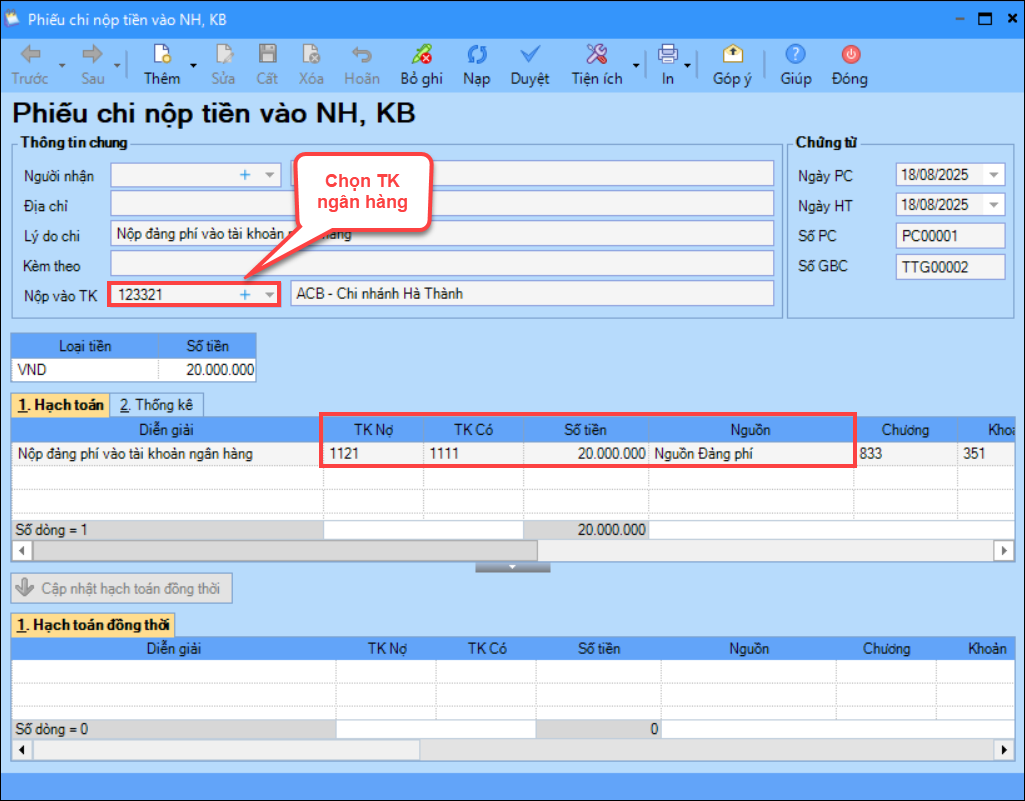Undo changes with Hoãn icon
1025x801 pixels.
tap(361, 54)
